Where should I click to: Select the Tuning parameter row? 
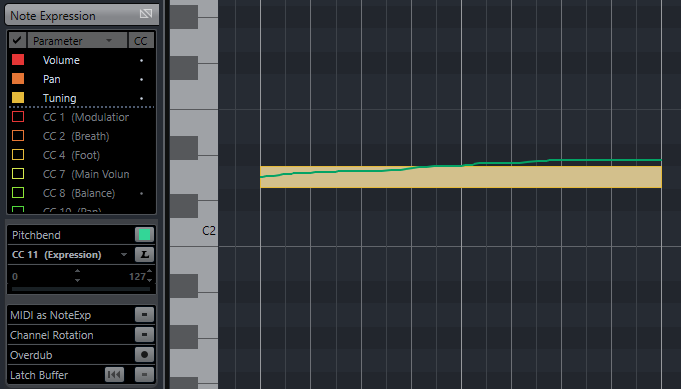tap(82, 98)
